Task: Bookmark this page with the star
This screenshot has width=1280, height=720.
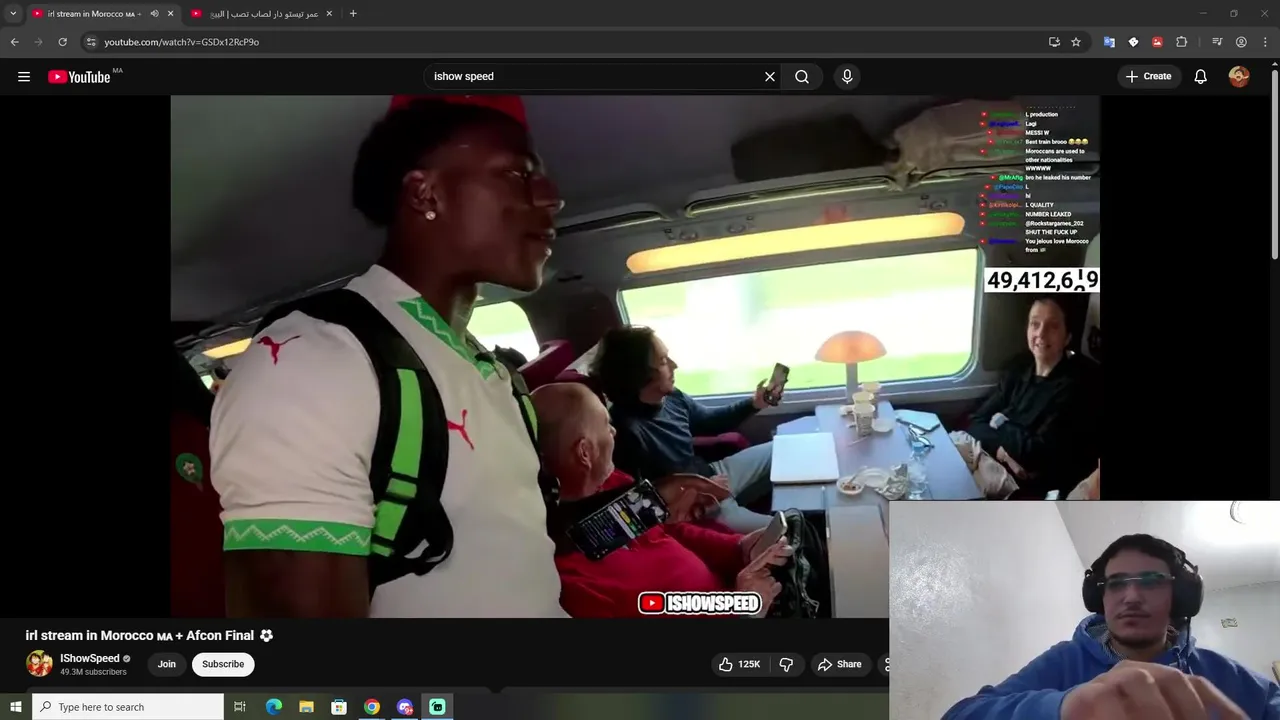Action: [1076, 42]
